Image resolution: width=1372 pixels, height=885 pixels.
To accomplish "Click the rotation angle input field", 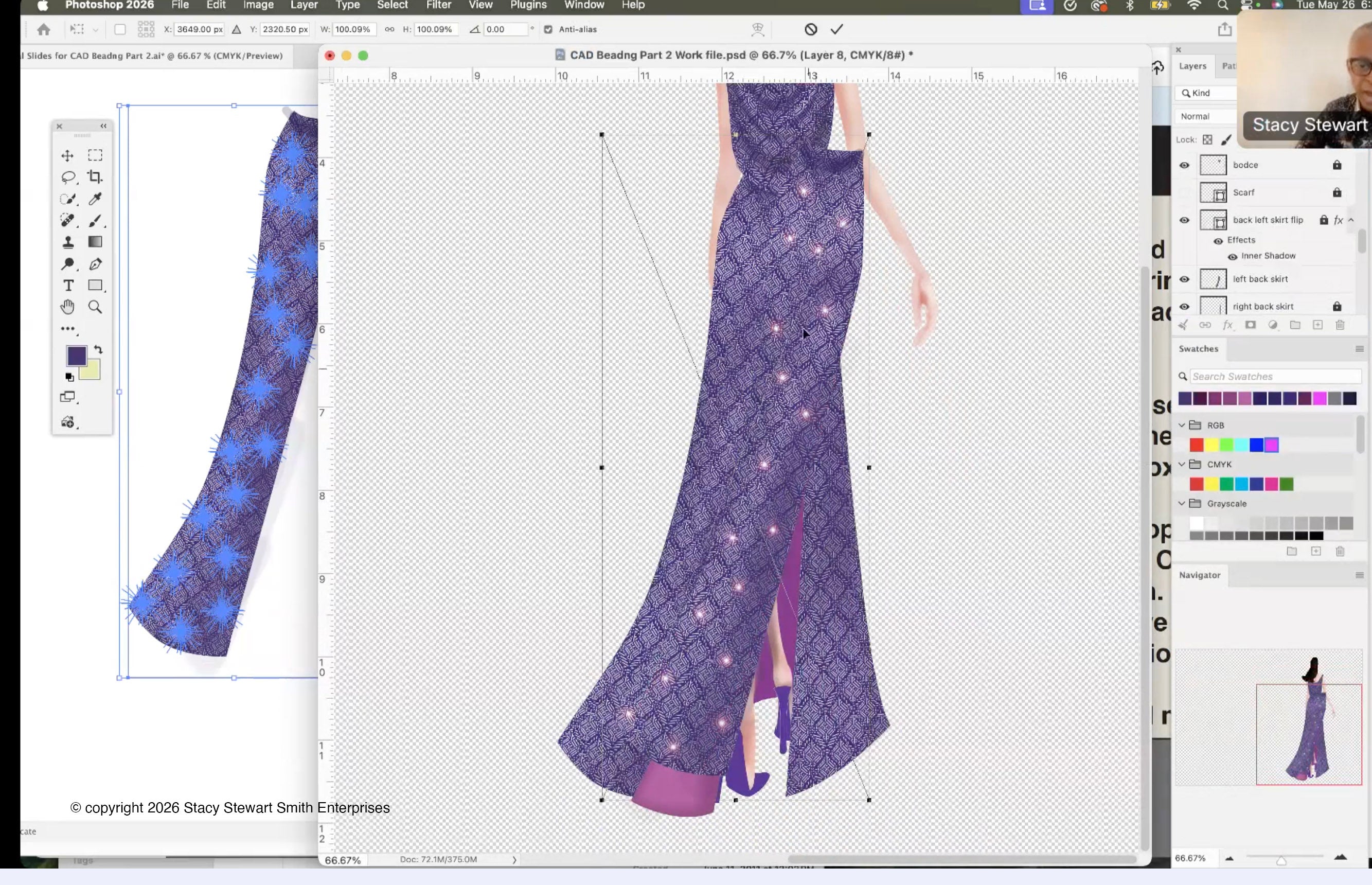I will click(505, 29).
